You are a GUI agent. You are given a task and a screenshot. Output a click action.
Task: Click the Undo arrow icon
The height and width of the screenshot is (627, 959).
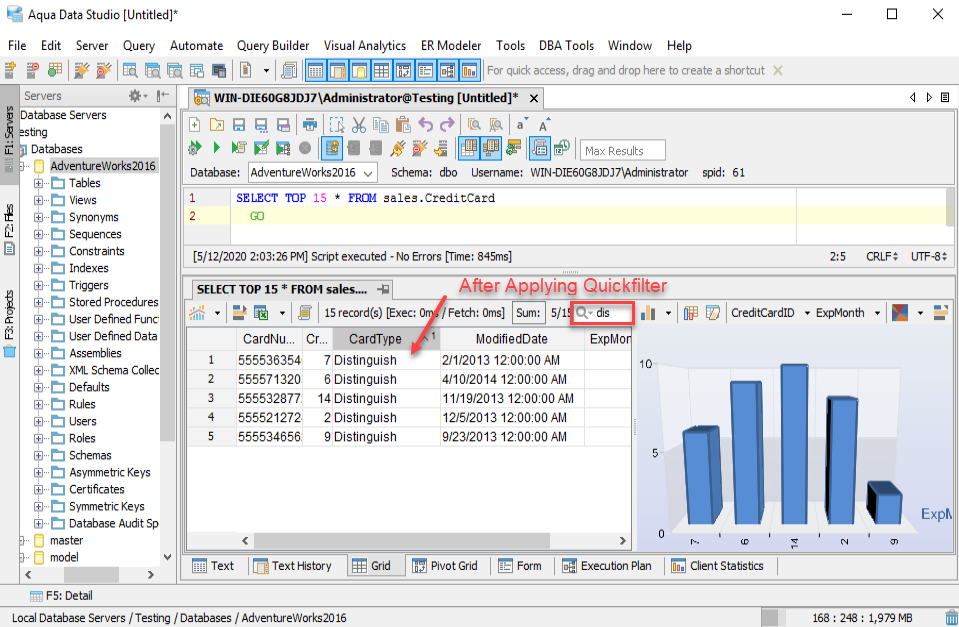[x=426, y=125]
